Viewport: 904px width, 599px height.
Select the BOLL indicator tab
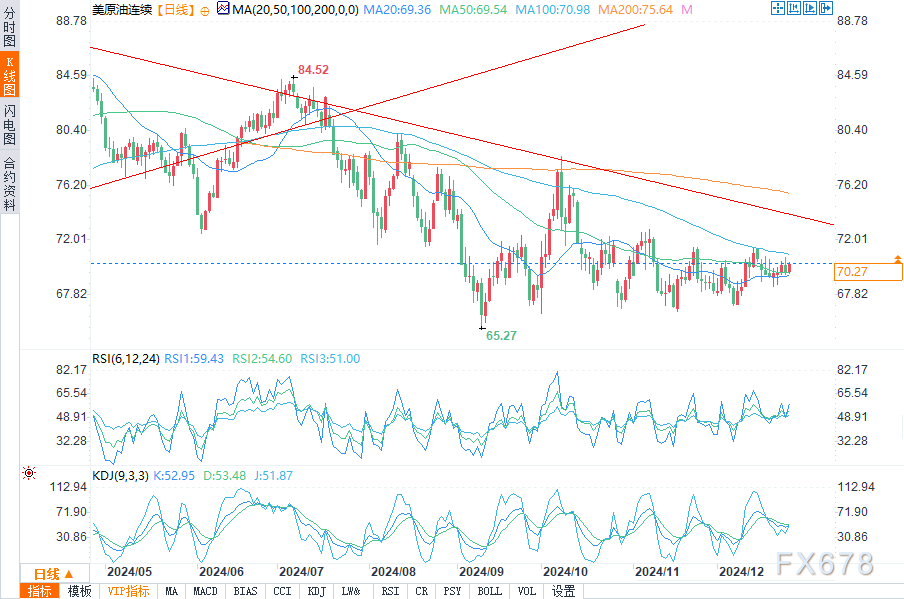(x=489, y=591)
